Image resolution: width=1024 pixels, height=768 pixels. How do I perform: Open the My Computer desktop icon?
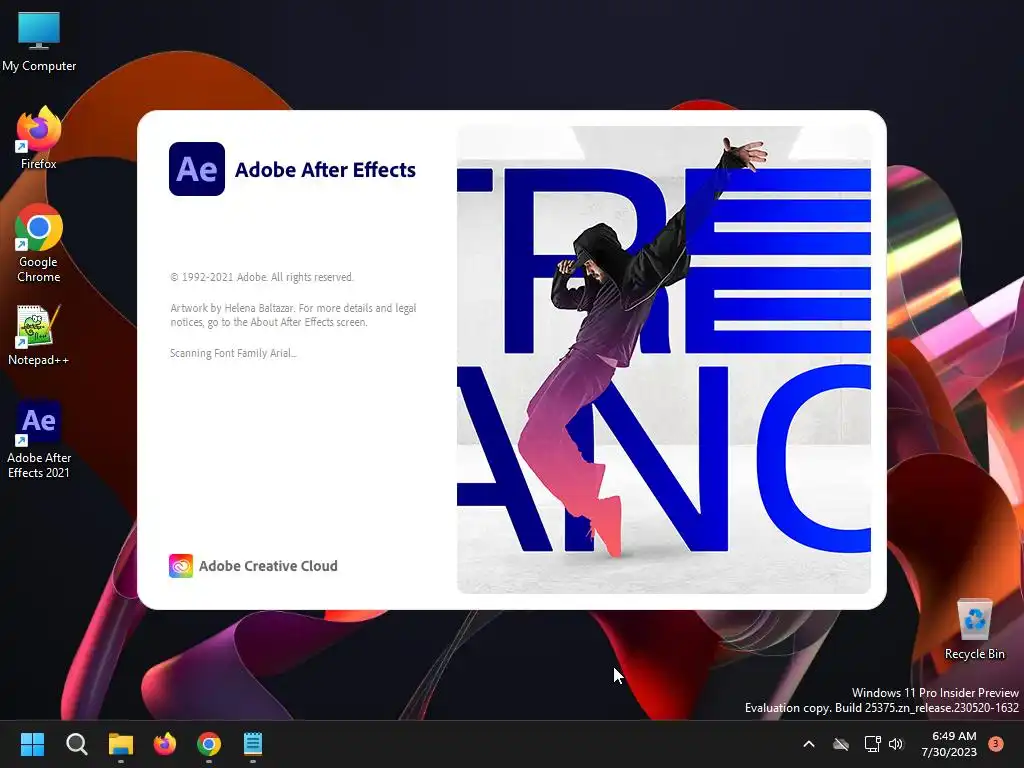[x=39, y=41]
